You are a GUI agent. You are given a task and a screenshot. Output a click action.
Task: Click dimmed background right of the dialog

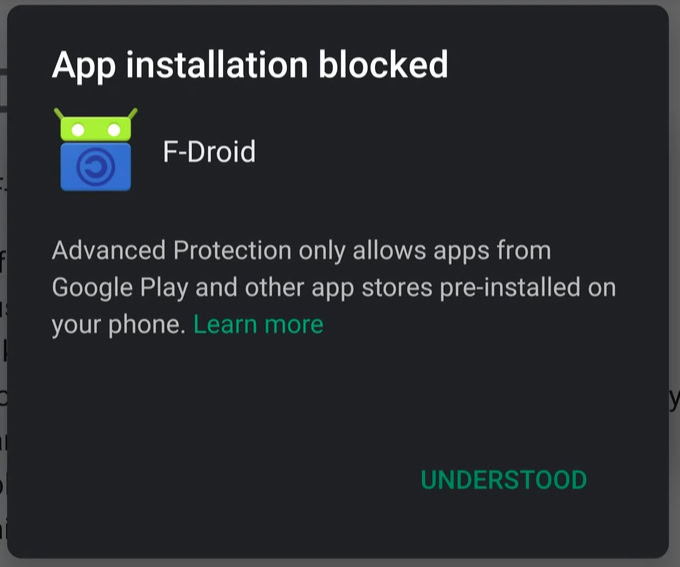(675, 300)
